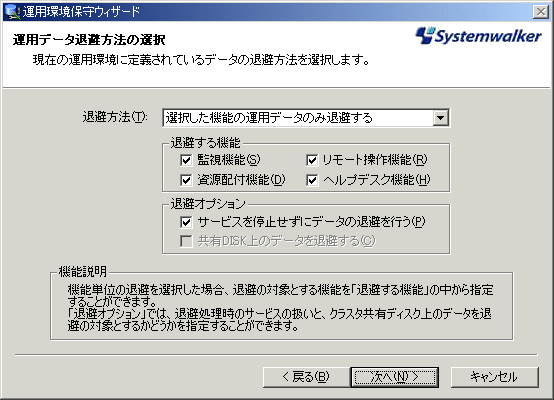Proceed with the 次へ(N) button
The width and height of the screenshot is (554, 400).
[395, 377]
